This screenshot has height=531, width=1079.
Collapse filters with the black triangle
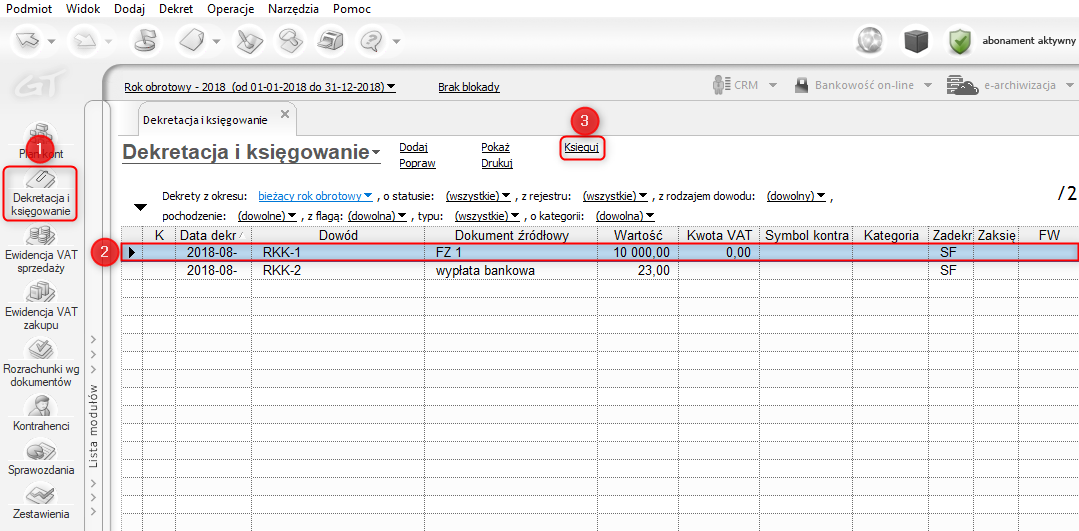click(x=140, y=207)
